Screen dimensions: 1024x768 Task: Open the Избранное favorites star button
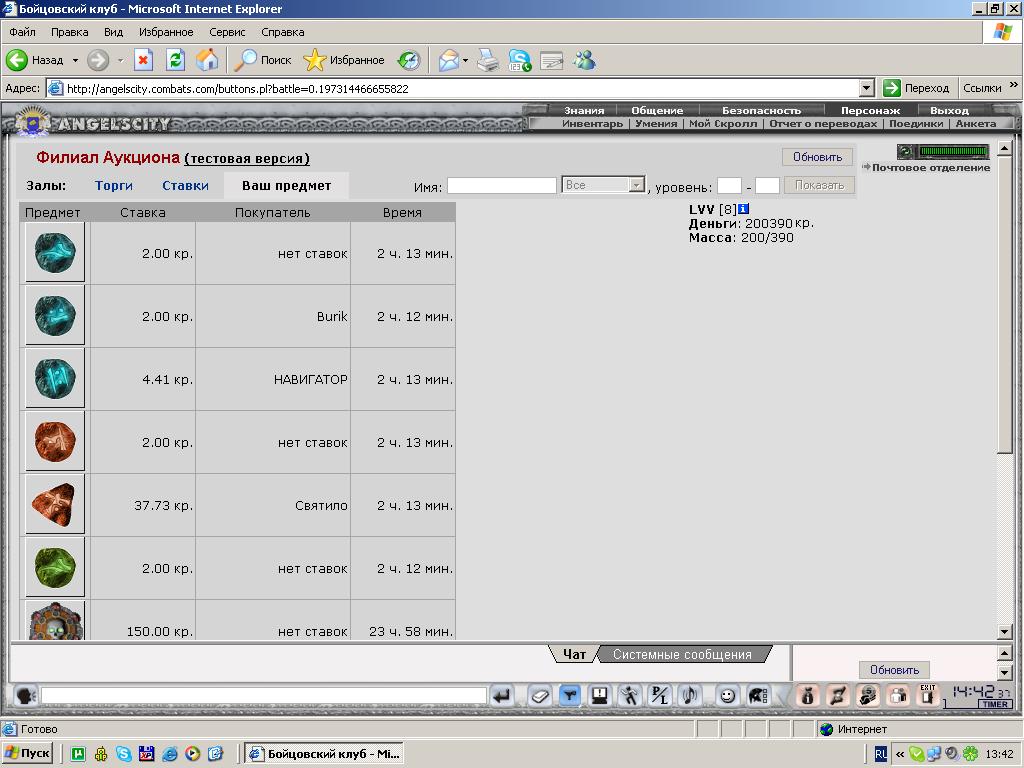344,60
